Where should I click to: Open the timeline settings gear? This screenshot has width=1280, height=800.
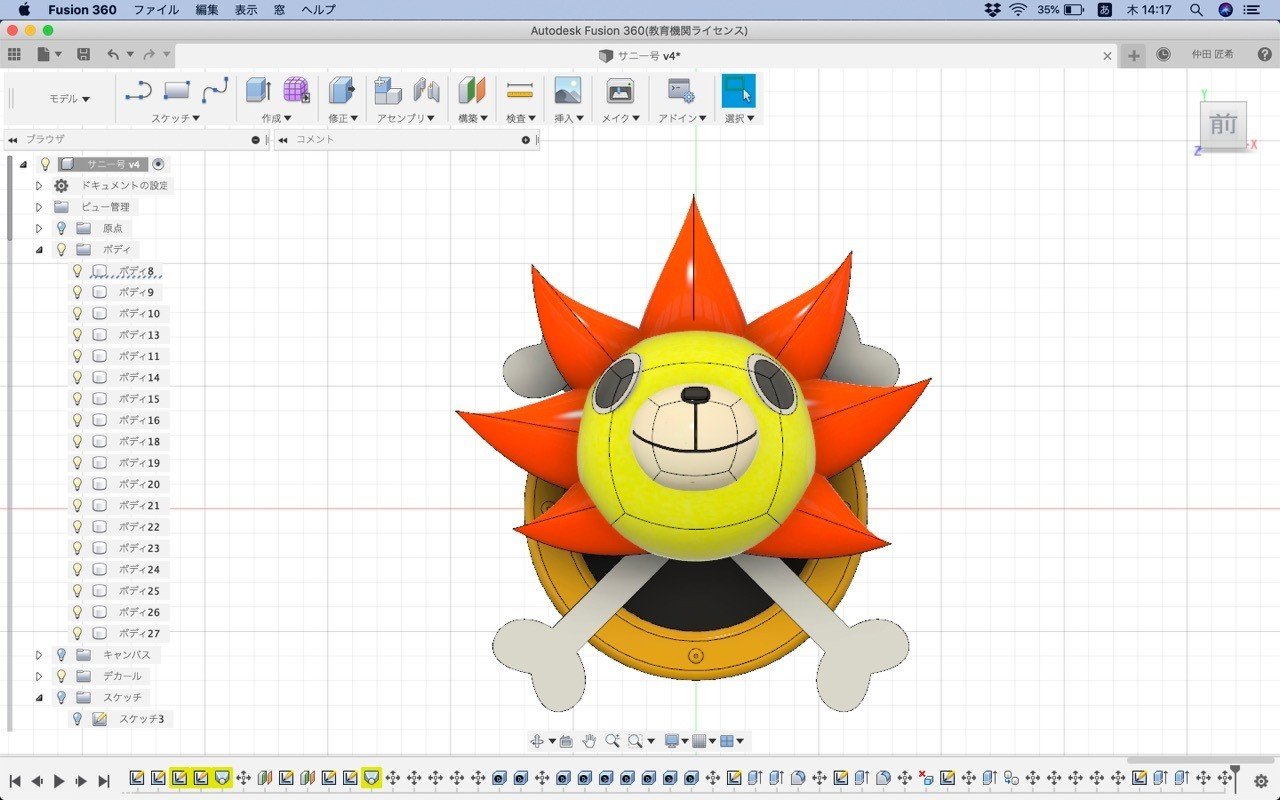(1262, 781)
